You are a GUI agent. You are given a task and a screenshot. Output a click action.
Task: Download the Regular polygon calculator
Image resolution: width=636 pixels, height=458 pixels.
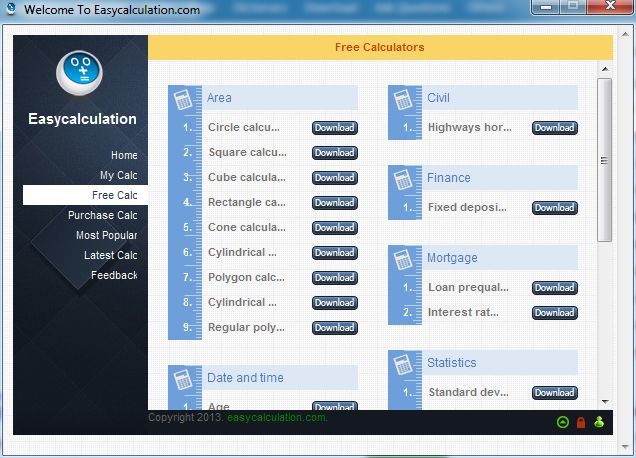(335, 328)
